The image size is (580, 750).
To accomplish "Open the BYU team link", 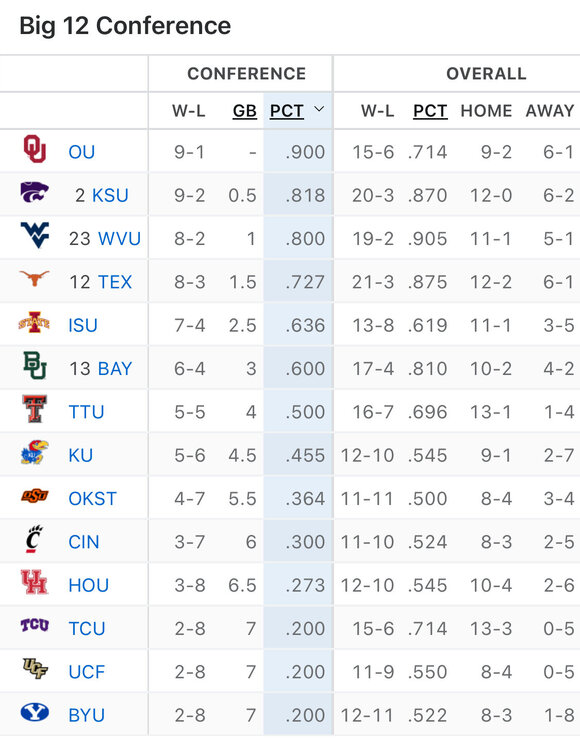I will tap(87, 715).
